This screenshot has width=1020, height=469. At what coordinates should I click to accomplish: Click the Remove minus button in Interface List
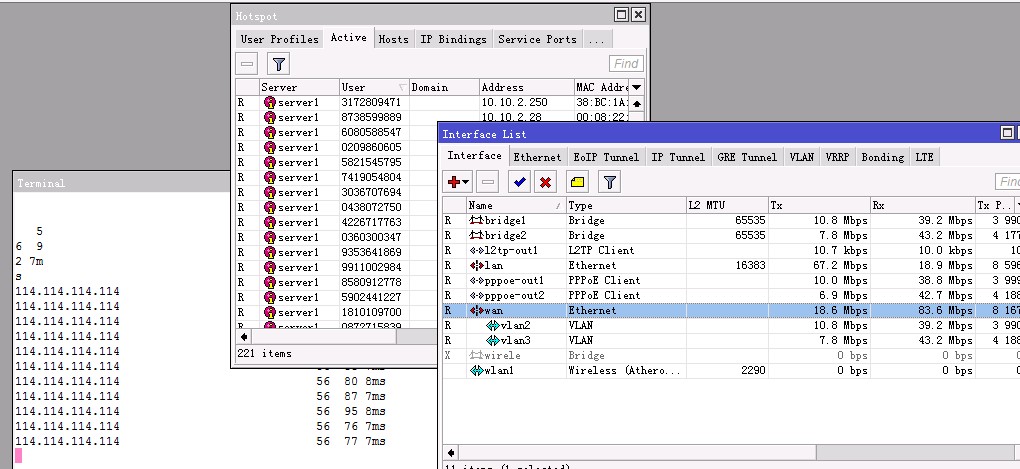pos(488,182)
